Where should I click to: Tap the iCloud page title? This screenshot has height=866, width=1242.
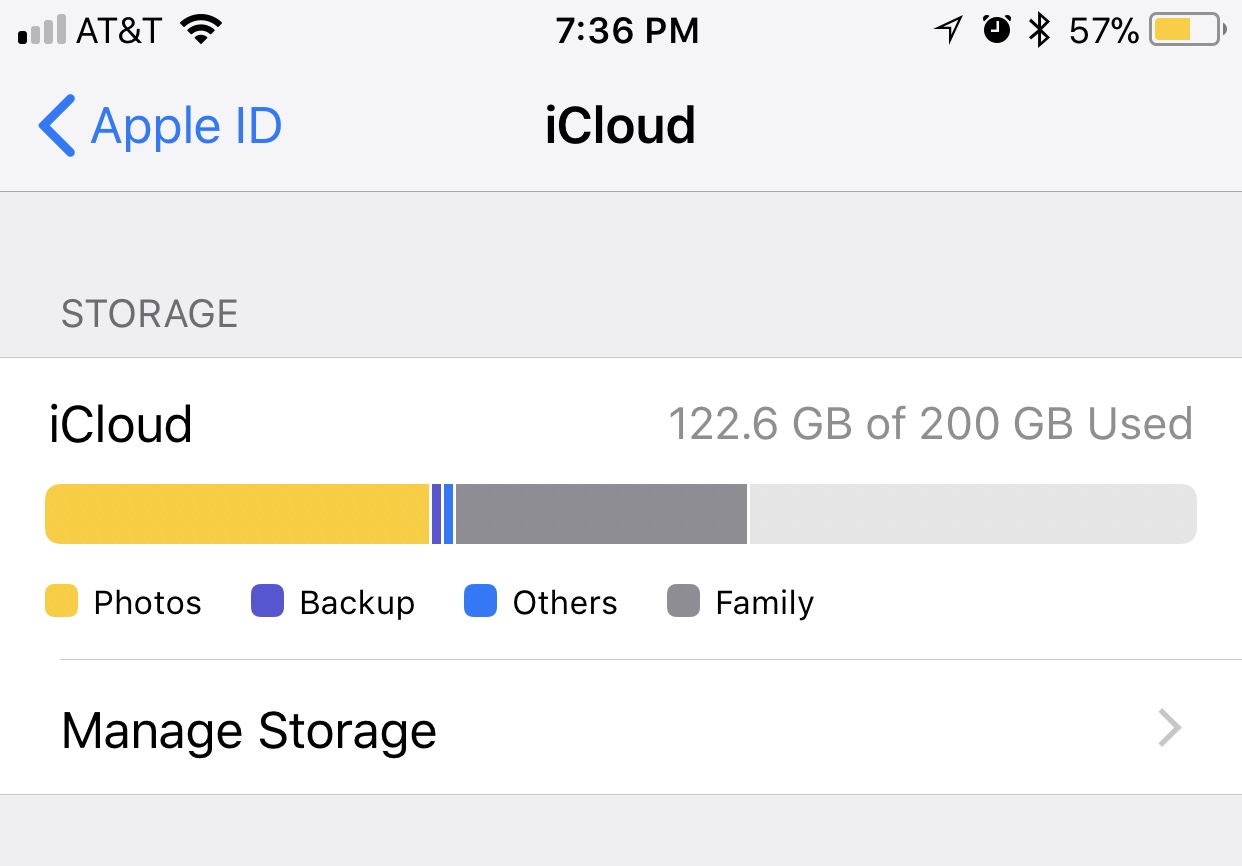point(620,126)
